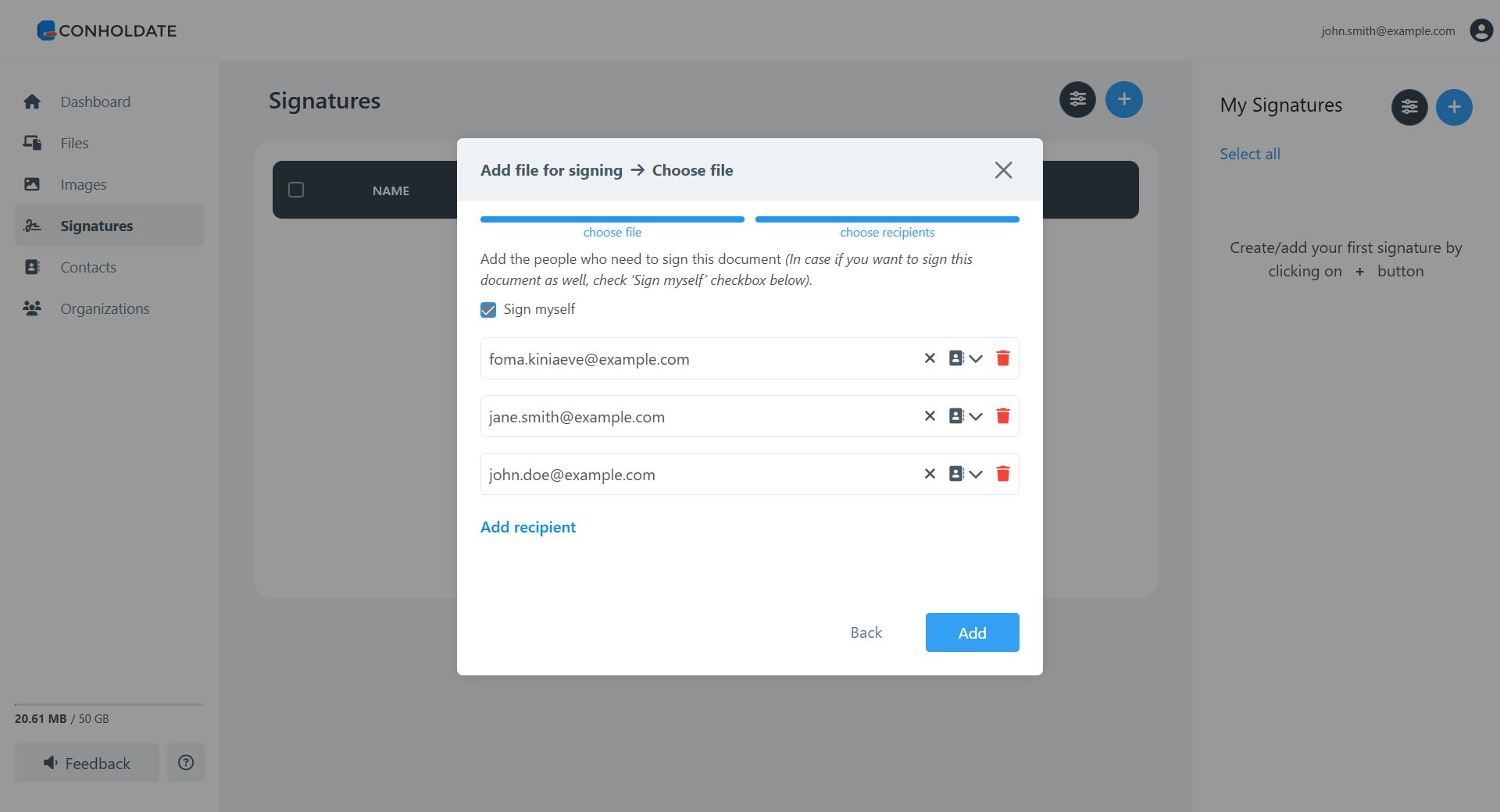Open contacts dropdown for john.doe@example.com
The width and height of the screenshot is (1500, 812).
pos(966,474)
